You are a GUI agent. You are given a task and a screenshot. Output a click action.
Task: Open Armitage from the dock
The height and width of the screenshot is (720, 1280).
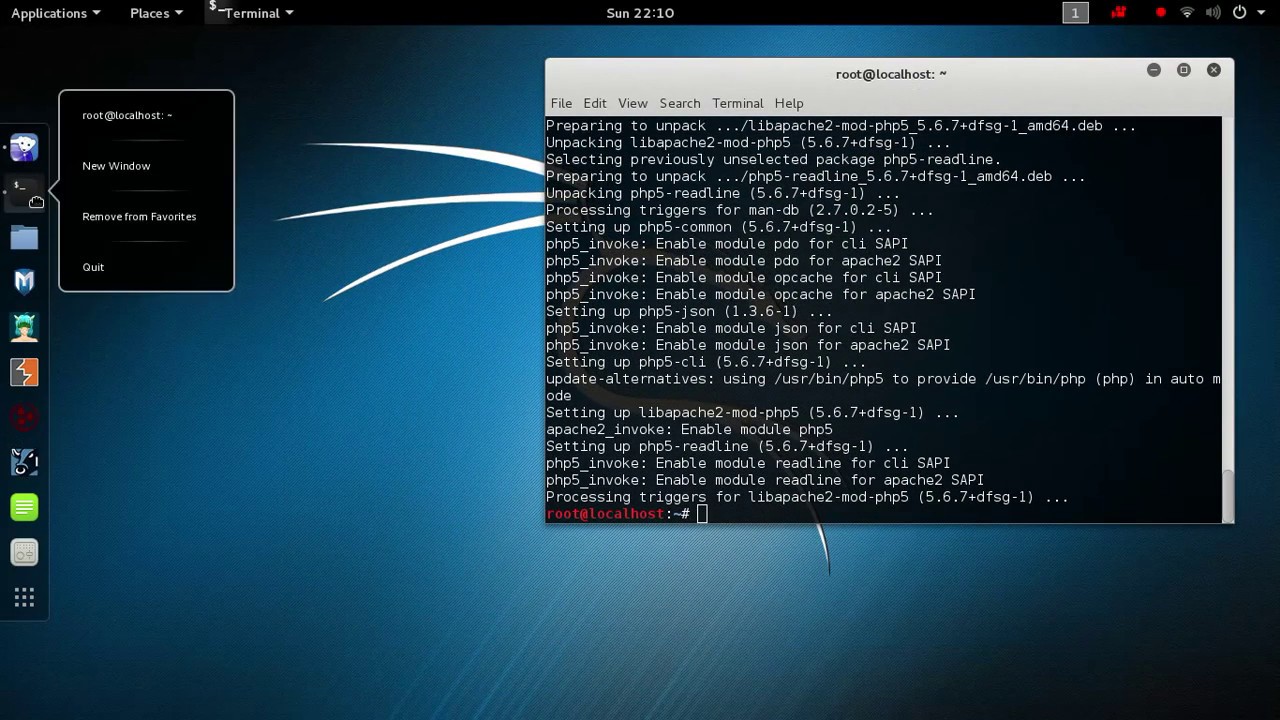[x=24, y=327]
